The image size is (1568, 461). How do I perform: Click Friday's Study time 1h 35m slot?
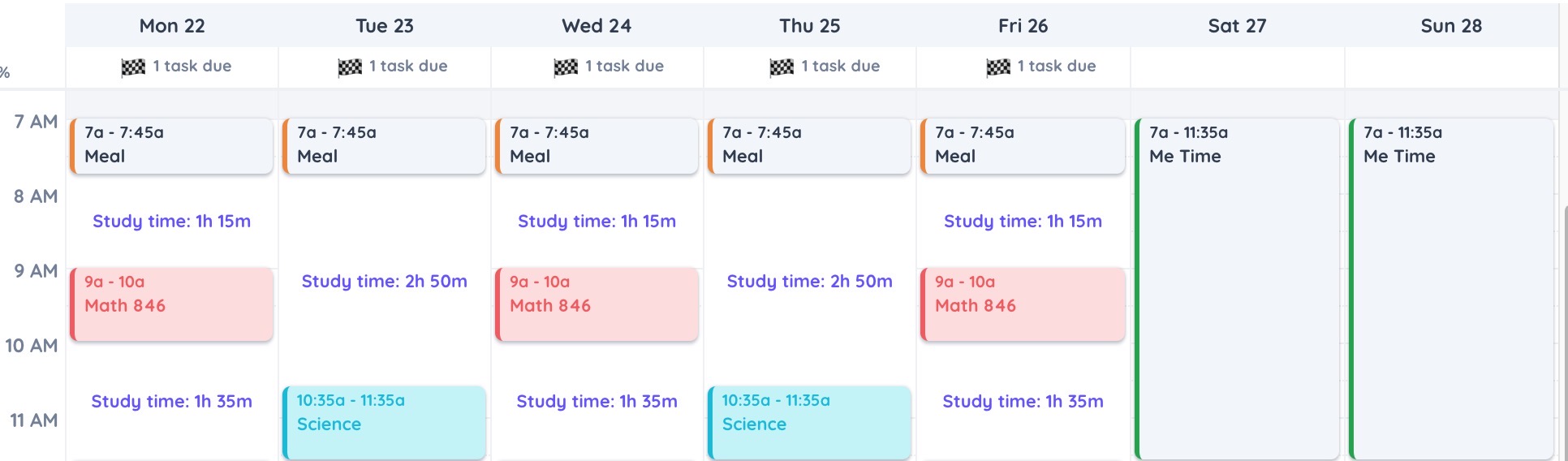click(1023, 401)
